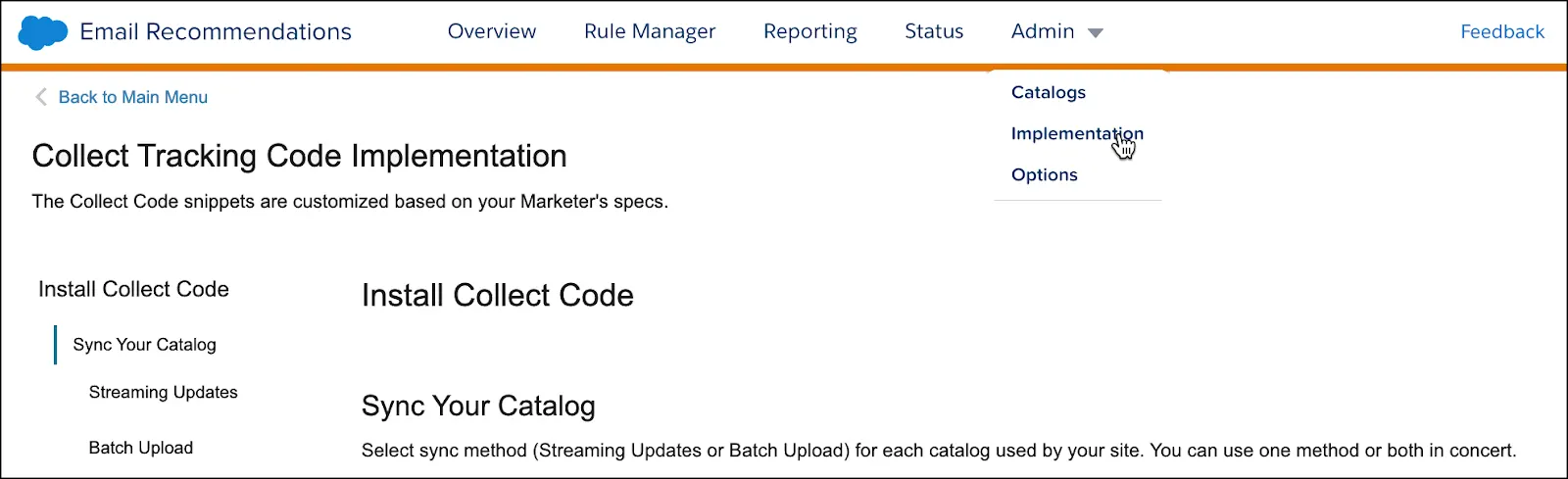Go to the Reporting tab
1568x479 pixels.
pyautogui.click(x=810, y=31)
